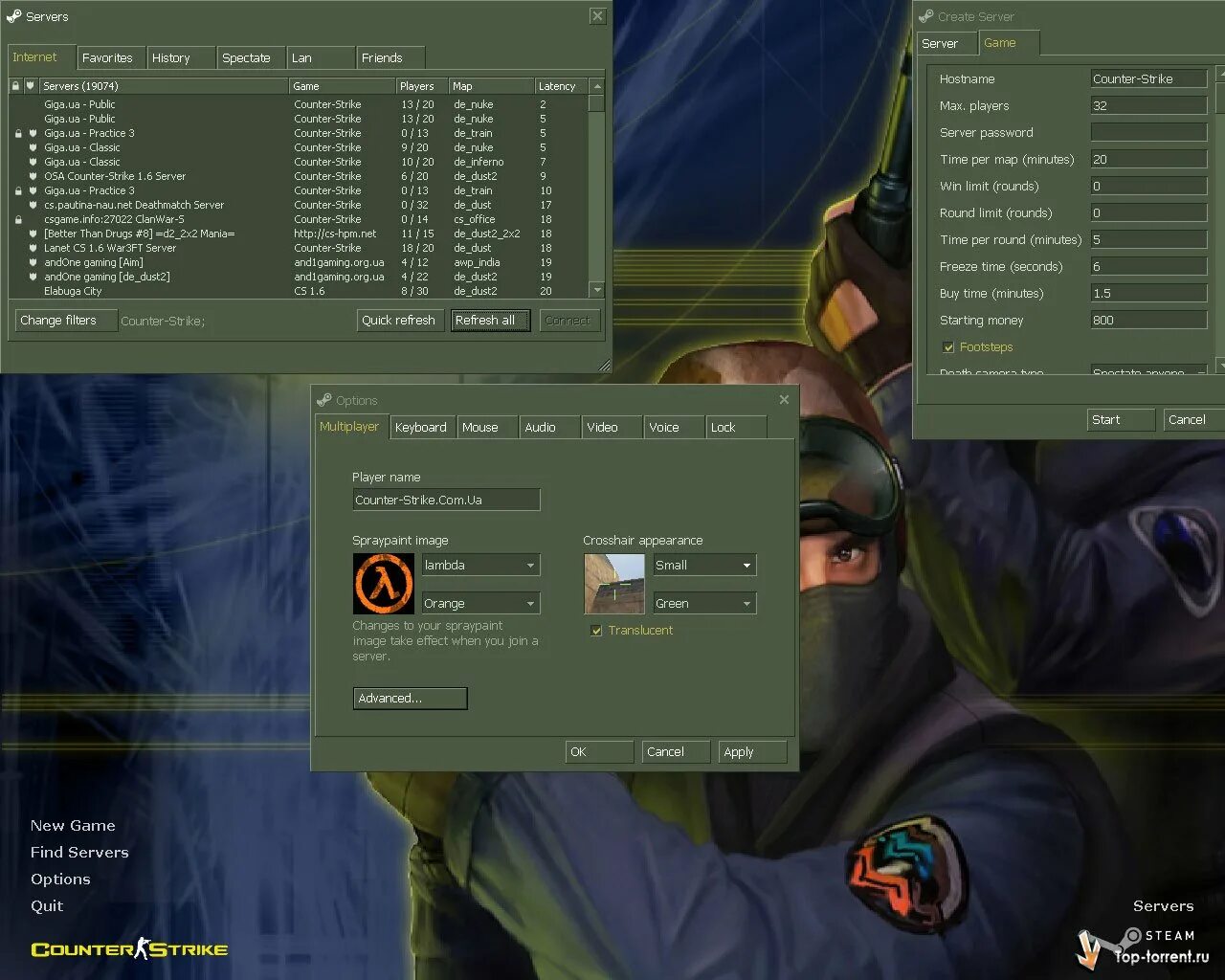Click shield icon on Better Than Drugs #8 row

[x=33, y=234]
